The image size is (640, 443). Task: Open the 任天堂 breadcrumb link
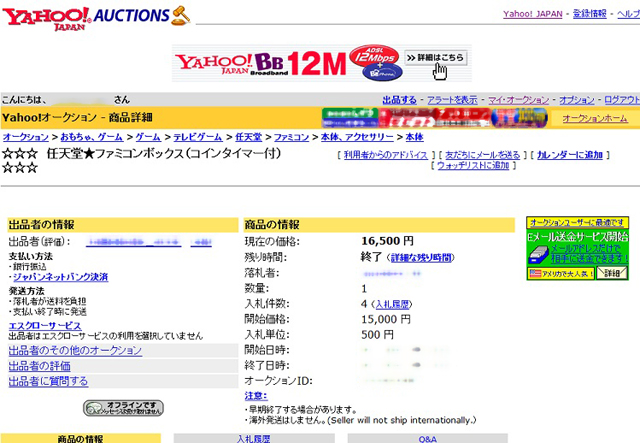[x=249, y=137]
